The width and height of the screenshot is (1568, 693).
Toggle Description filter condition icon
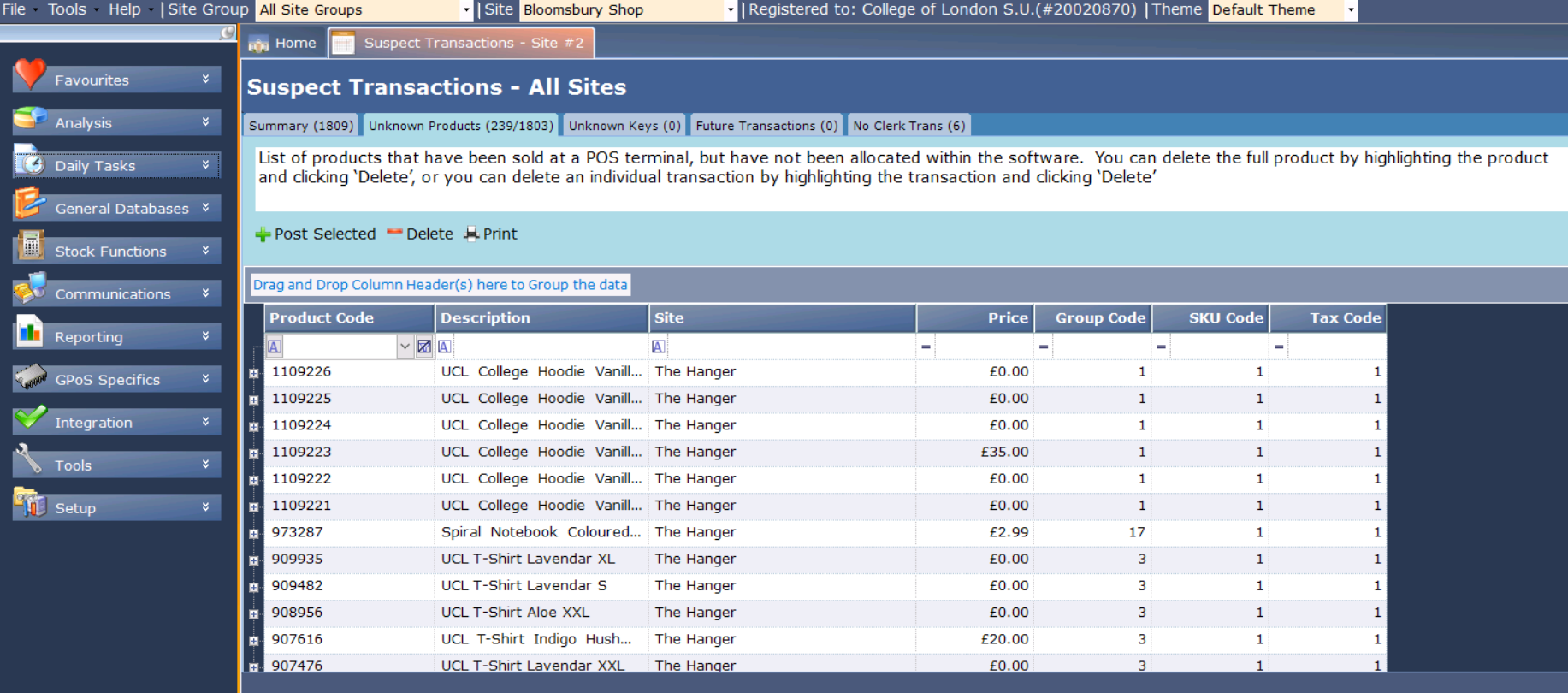445,346
